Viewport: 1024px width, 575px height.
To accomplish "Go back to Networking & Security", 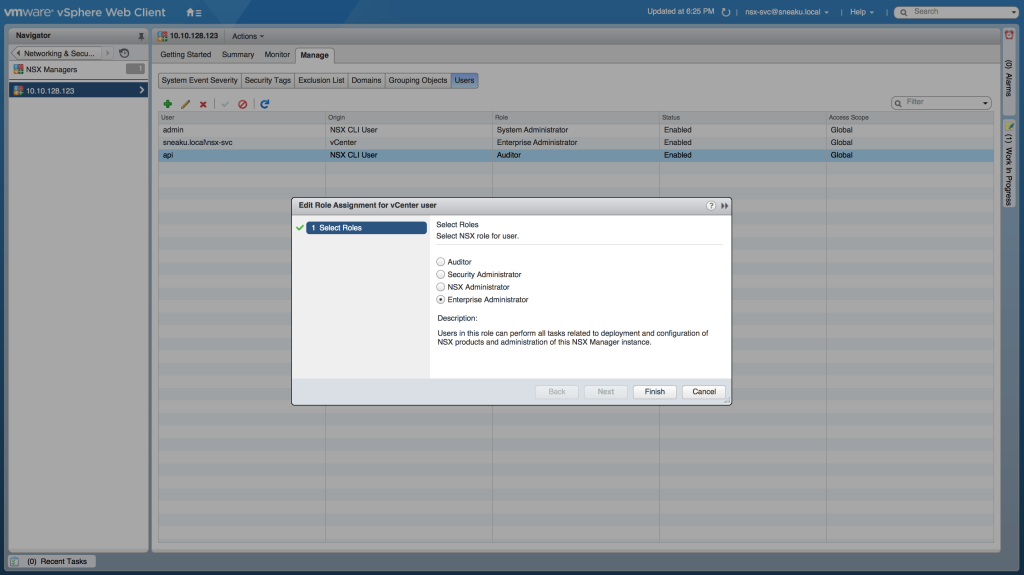I will (57, 53).
